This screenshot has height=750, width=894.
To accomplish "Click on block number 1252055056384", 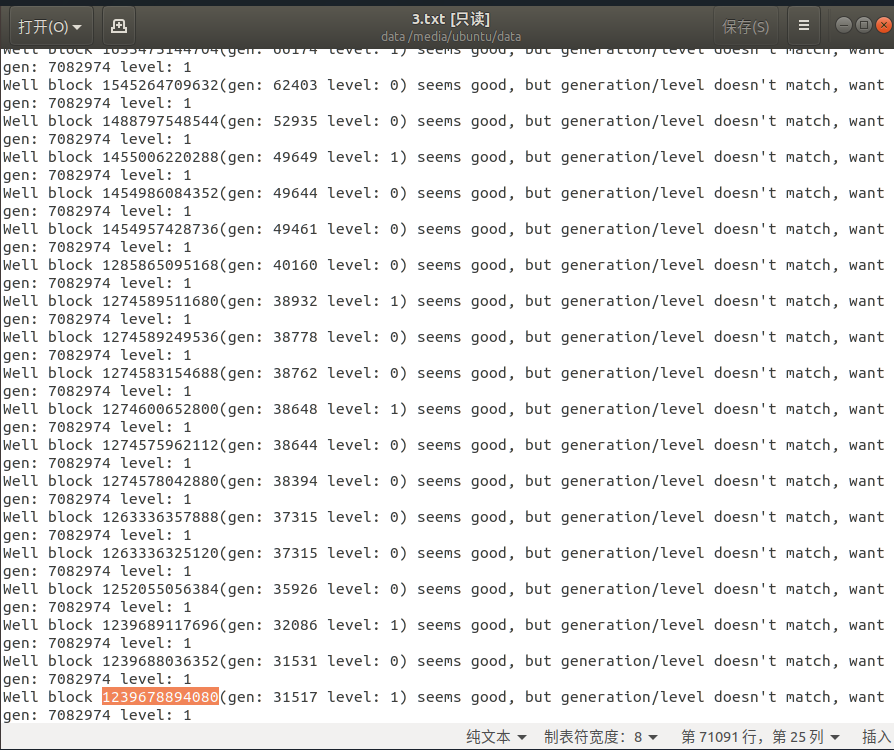I will (x=160, y=589).
